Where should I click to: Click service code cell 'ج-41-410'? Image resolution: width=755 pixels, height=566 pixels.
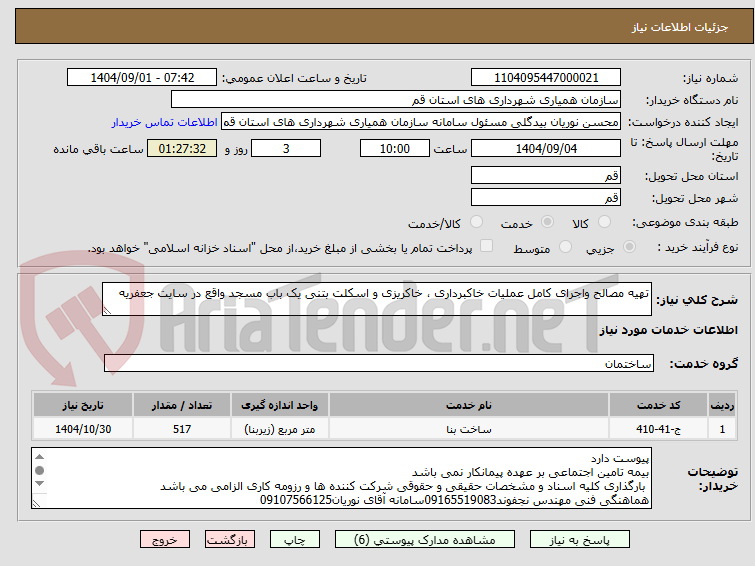tap(658, 429)
